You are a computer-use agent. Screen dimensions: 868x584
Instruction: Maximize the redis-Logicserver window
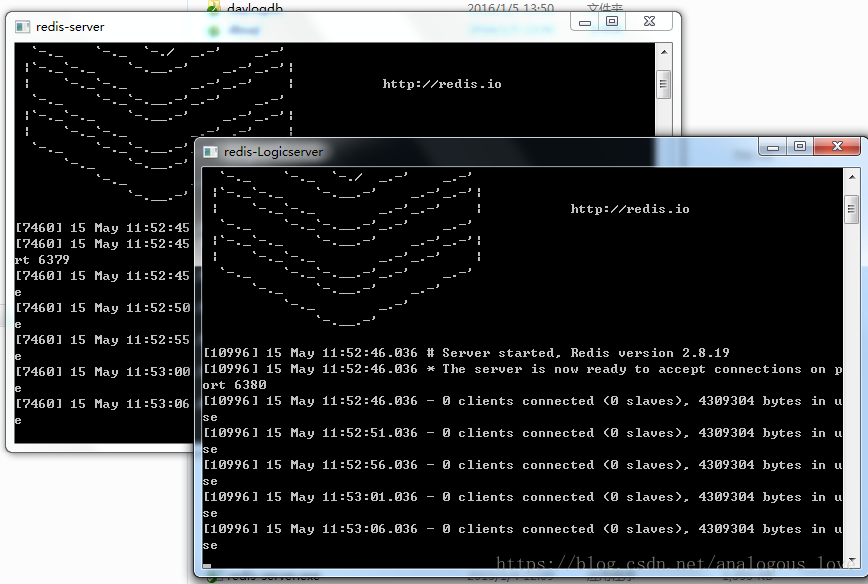click(799, 147)
